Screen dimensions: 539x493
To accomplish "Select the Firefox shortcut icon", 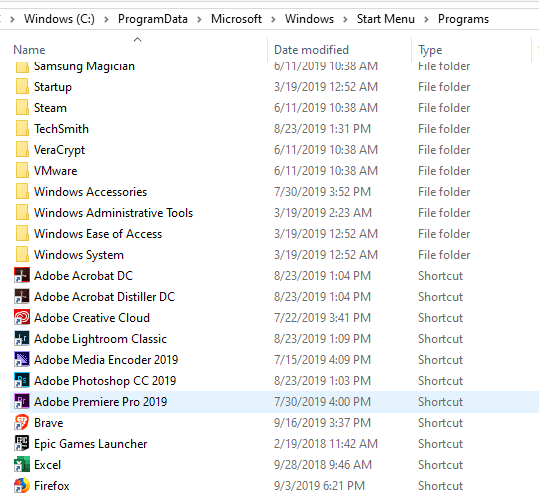I will click(22, 485).
